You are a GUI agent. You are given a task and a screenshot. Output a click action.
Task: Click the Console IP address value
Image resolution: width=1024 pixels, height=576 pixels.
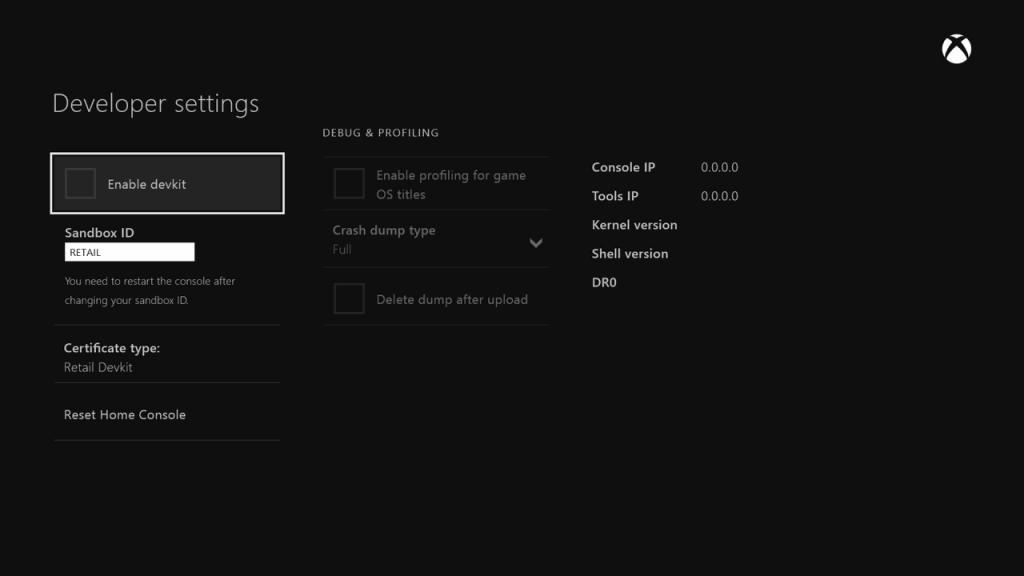pos(719,168)
